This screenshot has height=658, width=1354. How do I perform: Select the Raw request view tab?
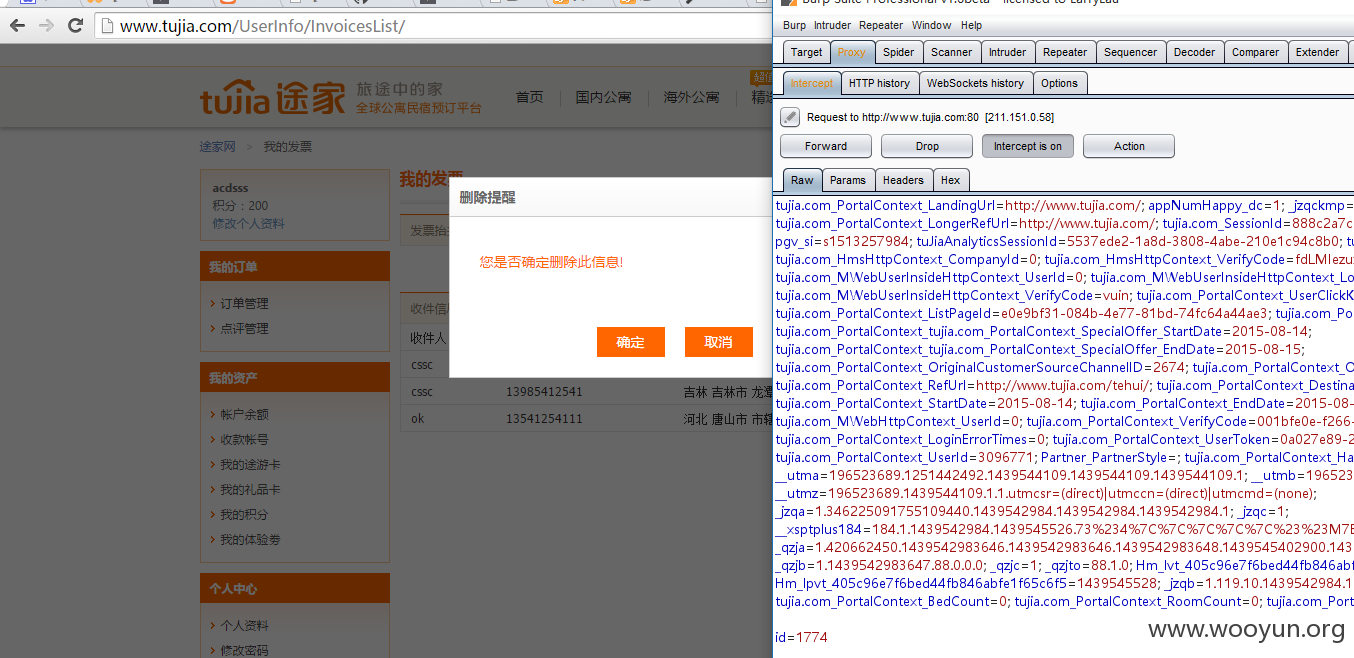[802, 180]
